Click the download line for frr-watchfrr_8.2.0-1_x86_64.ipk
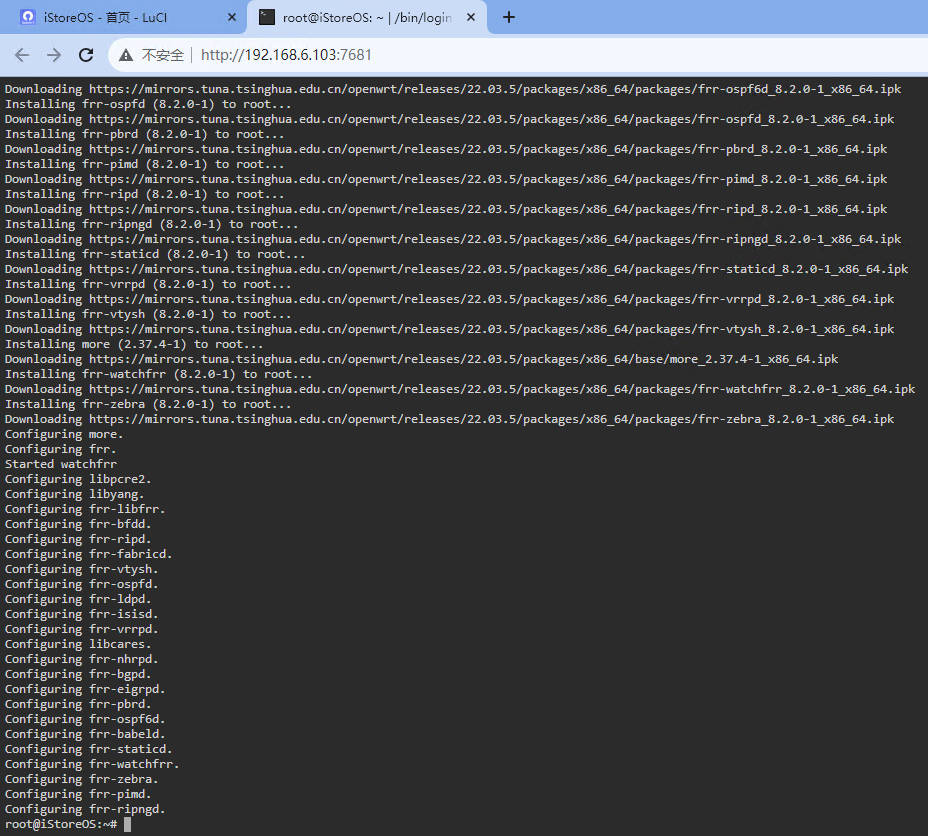Image resolution: width=928 pixels, height=836 pixels. pos(460,389)
